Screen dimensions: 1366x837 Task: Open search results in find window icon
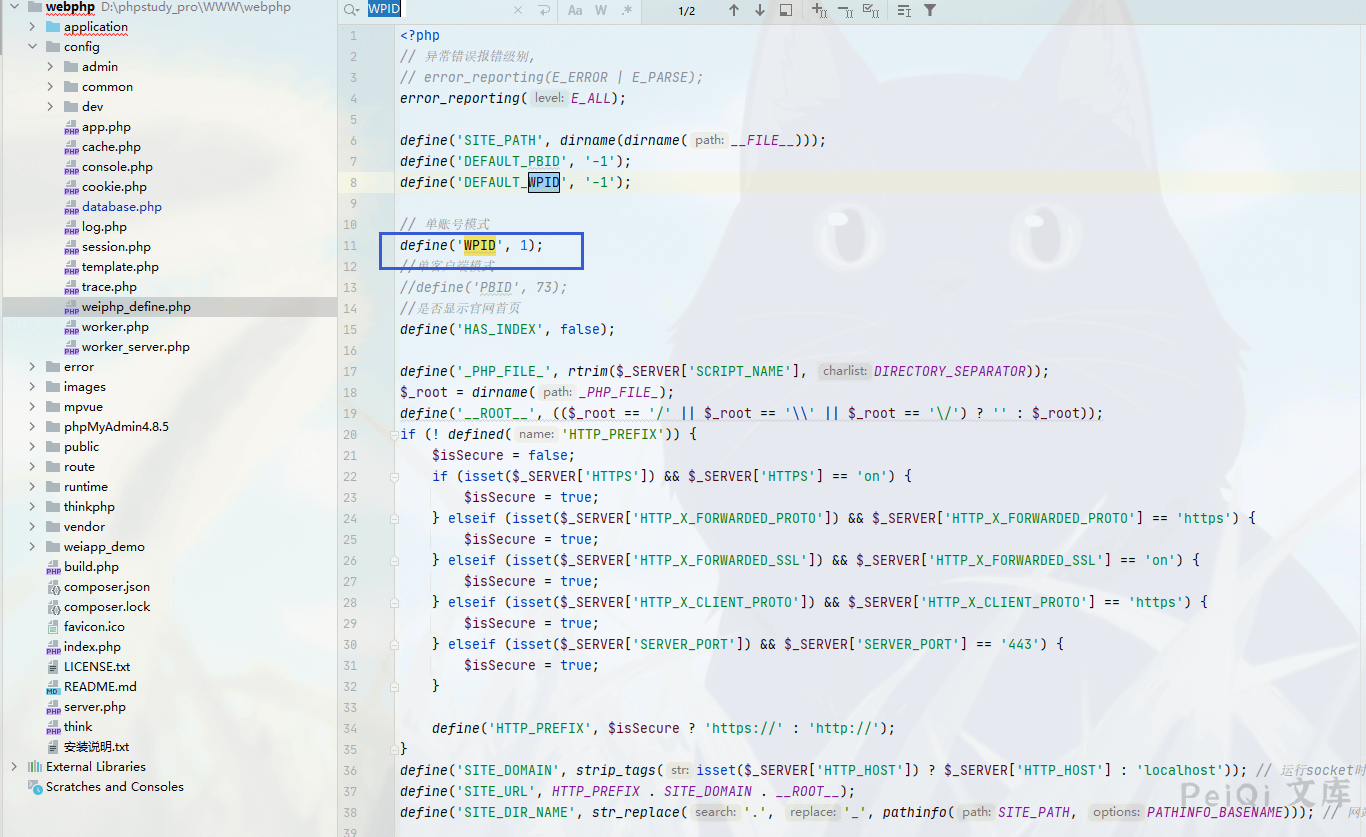(786, 10)
